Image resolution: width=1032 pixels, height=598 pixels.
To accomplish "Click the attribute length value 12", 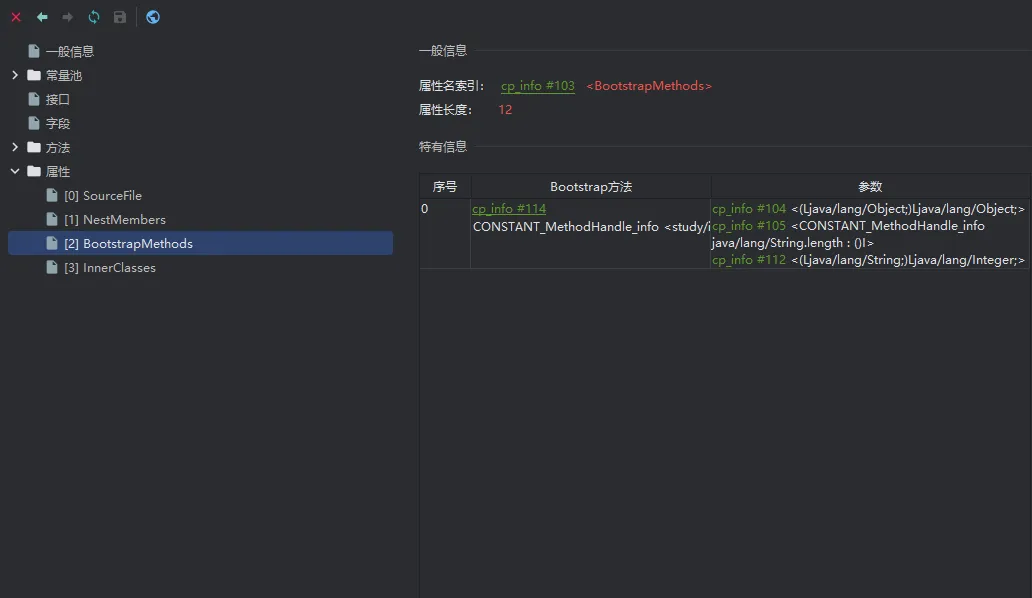I will pos(505,110).
